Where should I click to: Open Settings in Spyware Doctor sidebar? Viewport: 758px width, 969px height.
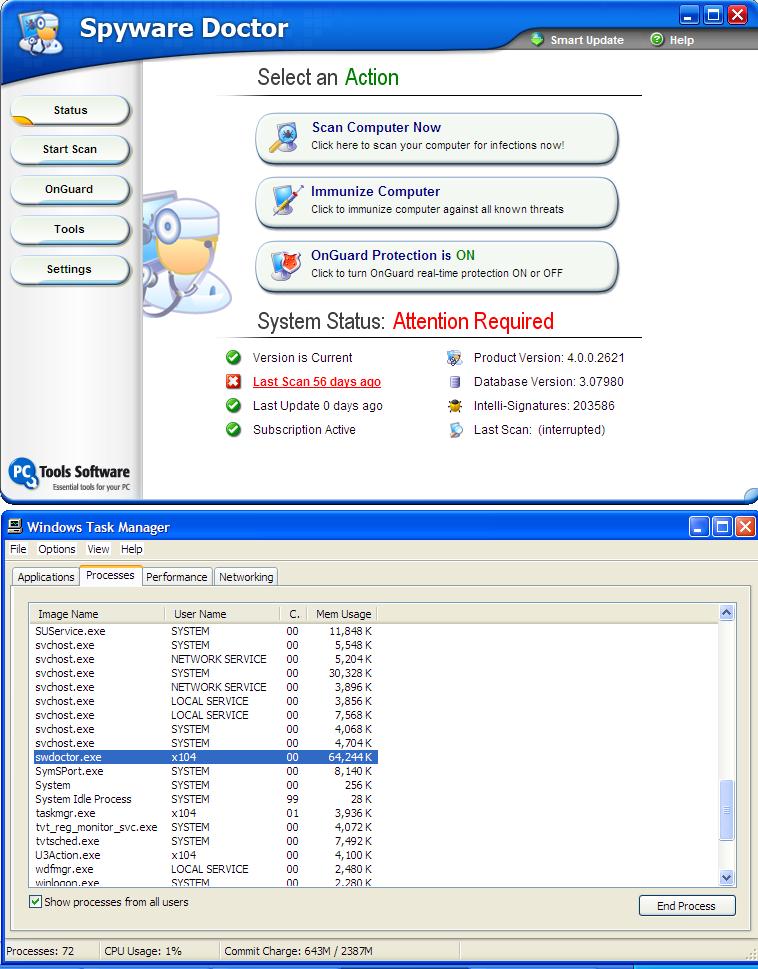70,269
